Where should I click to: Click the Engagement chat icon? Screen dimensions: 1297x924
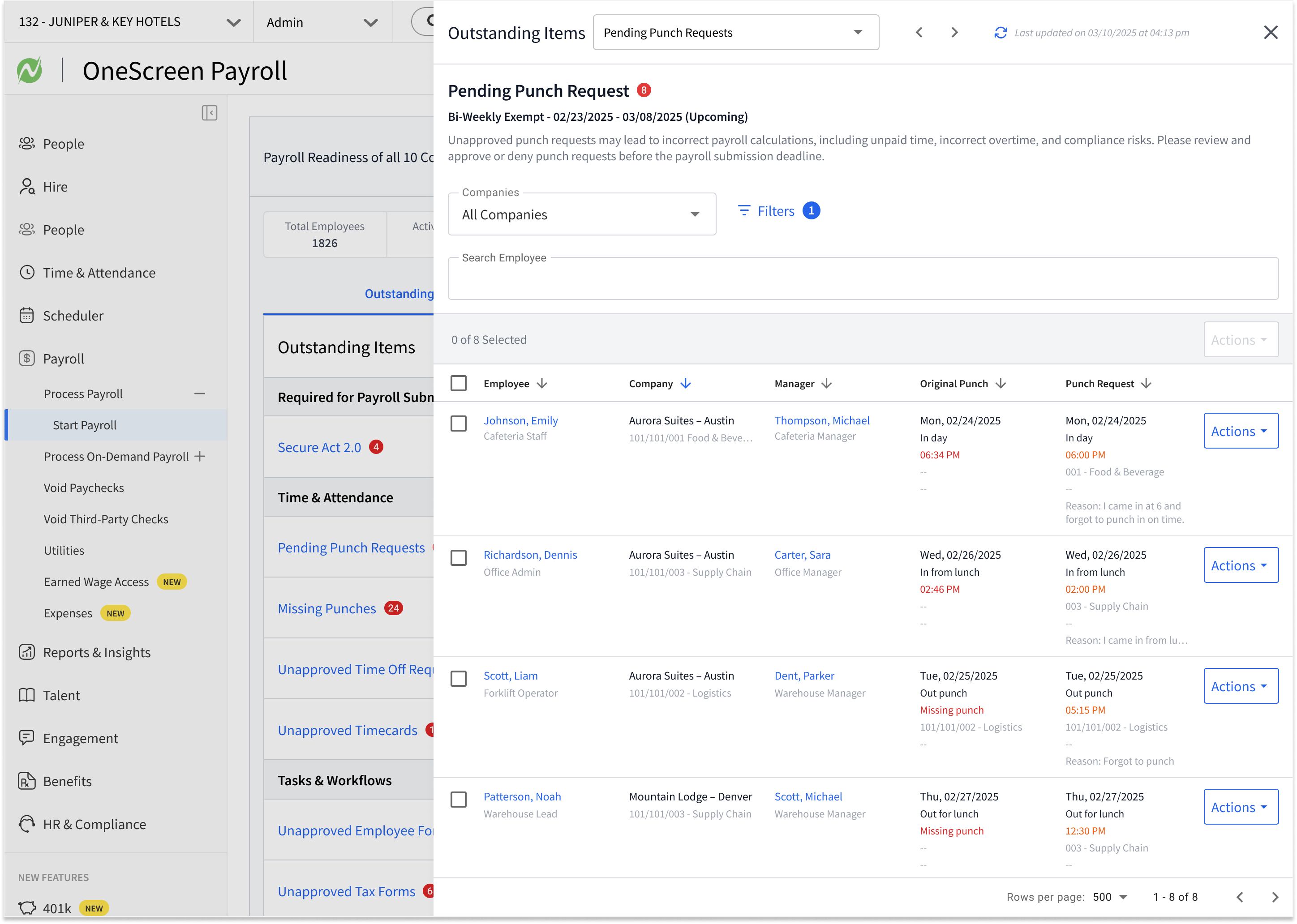(27, 738)
